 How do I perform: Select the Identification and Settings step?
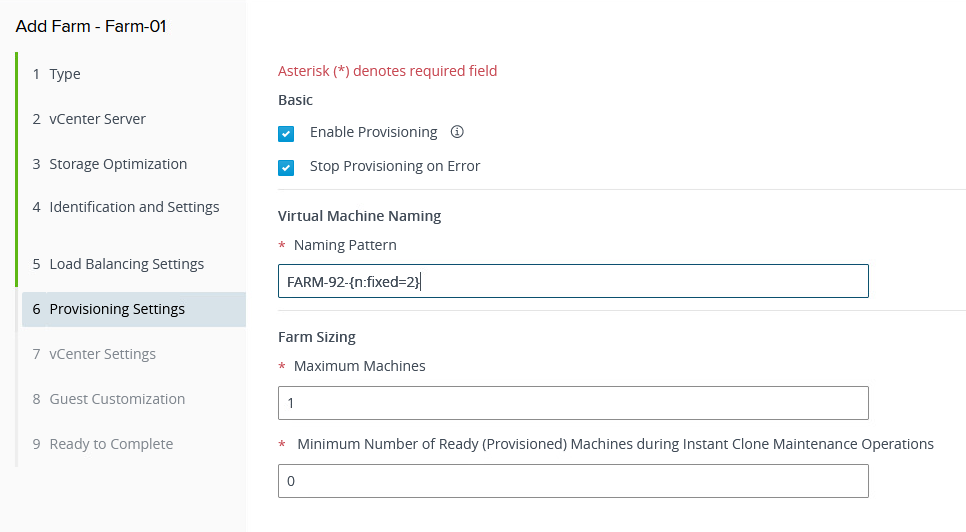tap(134, 207)
